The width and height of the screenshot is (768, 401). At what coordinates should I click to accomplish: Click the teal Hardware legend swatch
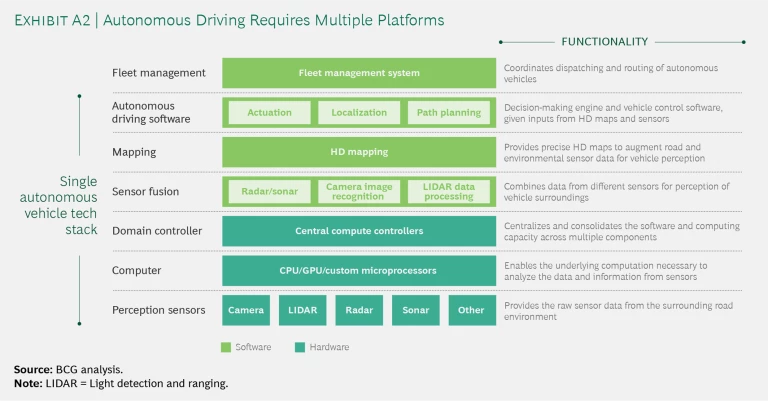tap(301, 347)
